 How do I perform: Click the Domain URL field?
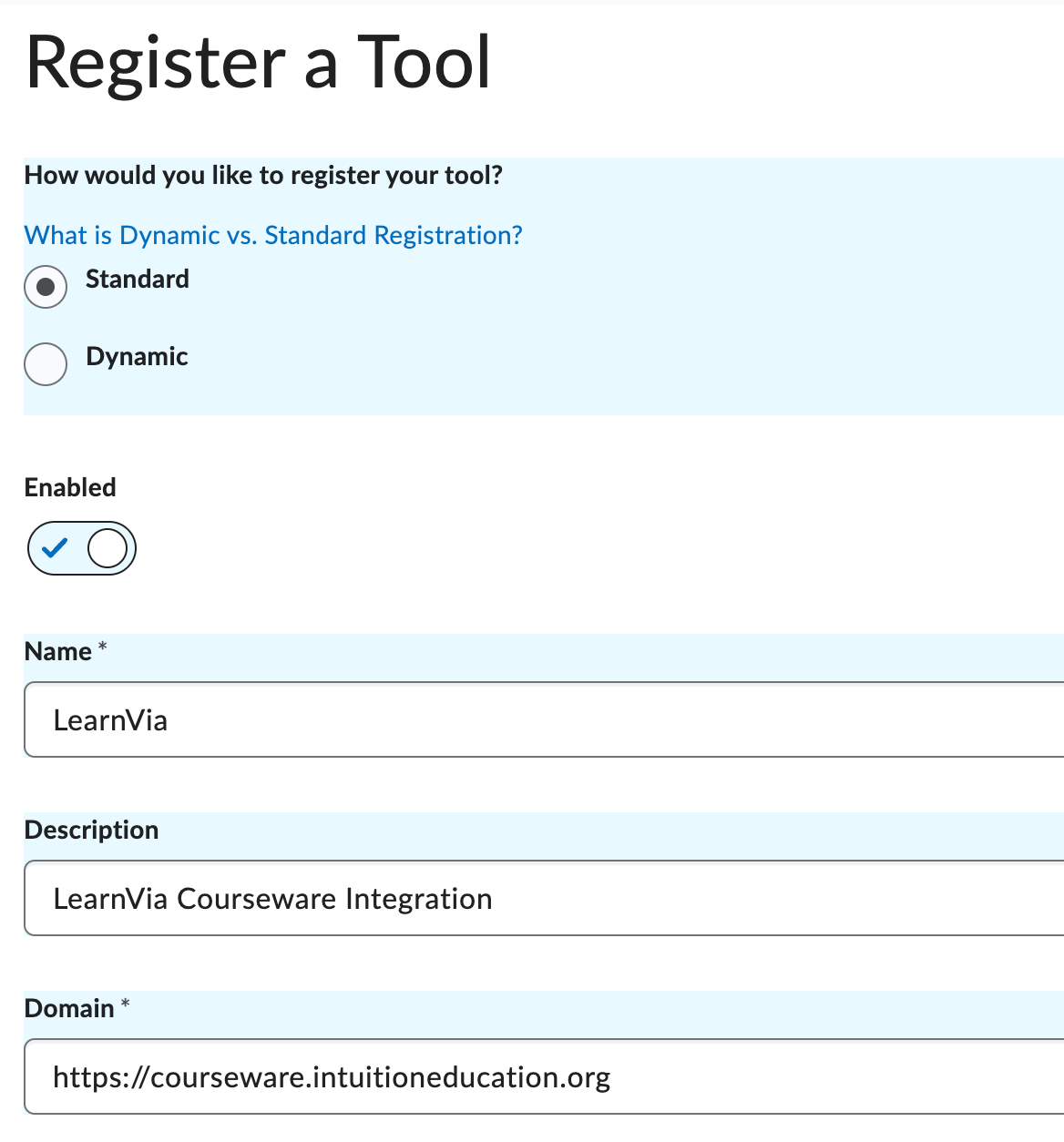pyautogui.click(x=544, y=1076)
